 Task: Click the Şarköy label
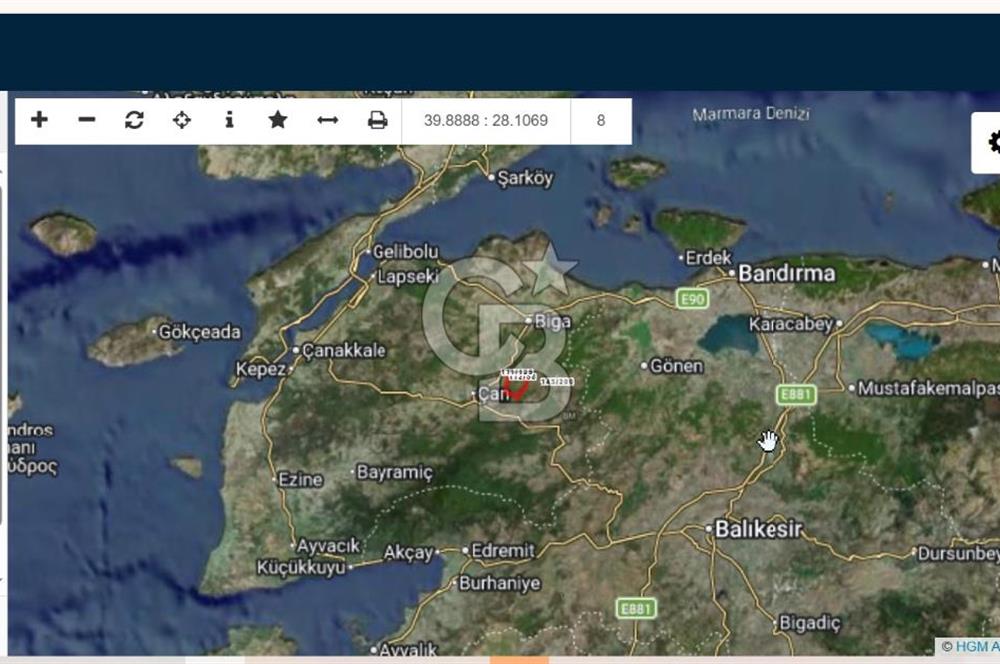[525, 177]
